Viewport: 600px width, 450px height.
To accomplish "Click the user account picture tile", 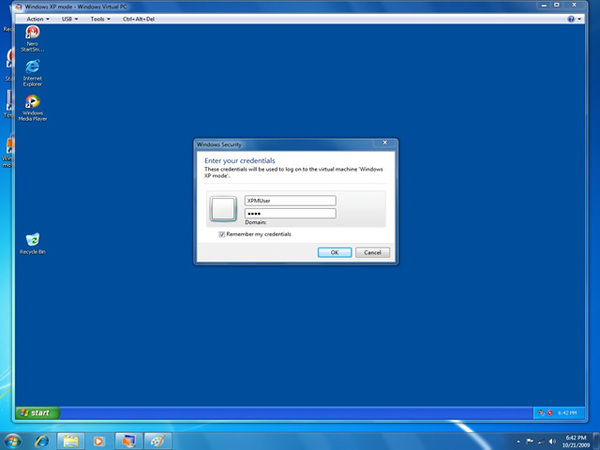I will coord(223,209).
